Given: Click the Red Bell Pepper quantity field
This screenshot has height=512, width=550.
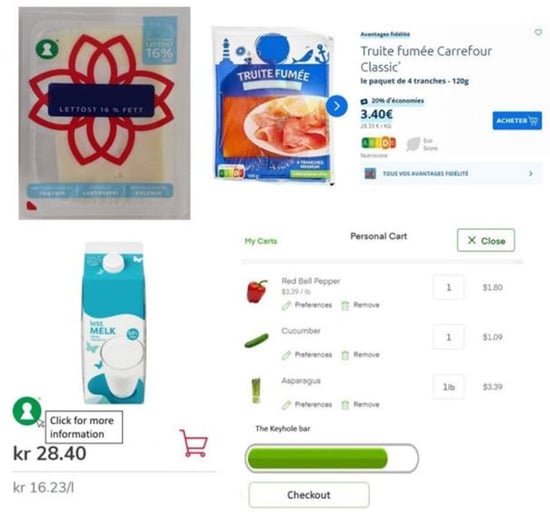Looking at the screenshot, I should 448,288.
